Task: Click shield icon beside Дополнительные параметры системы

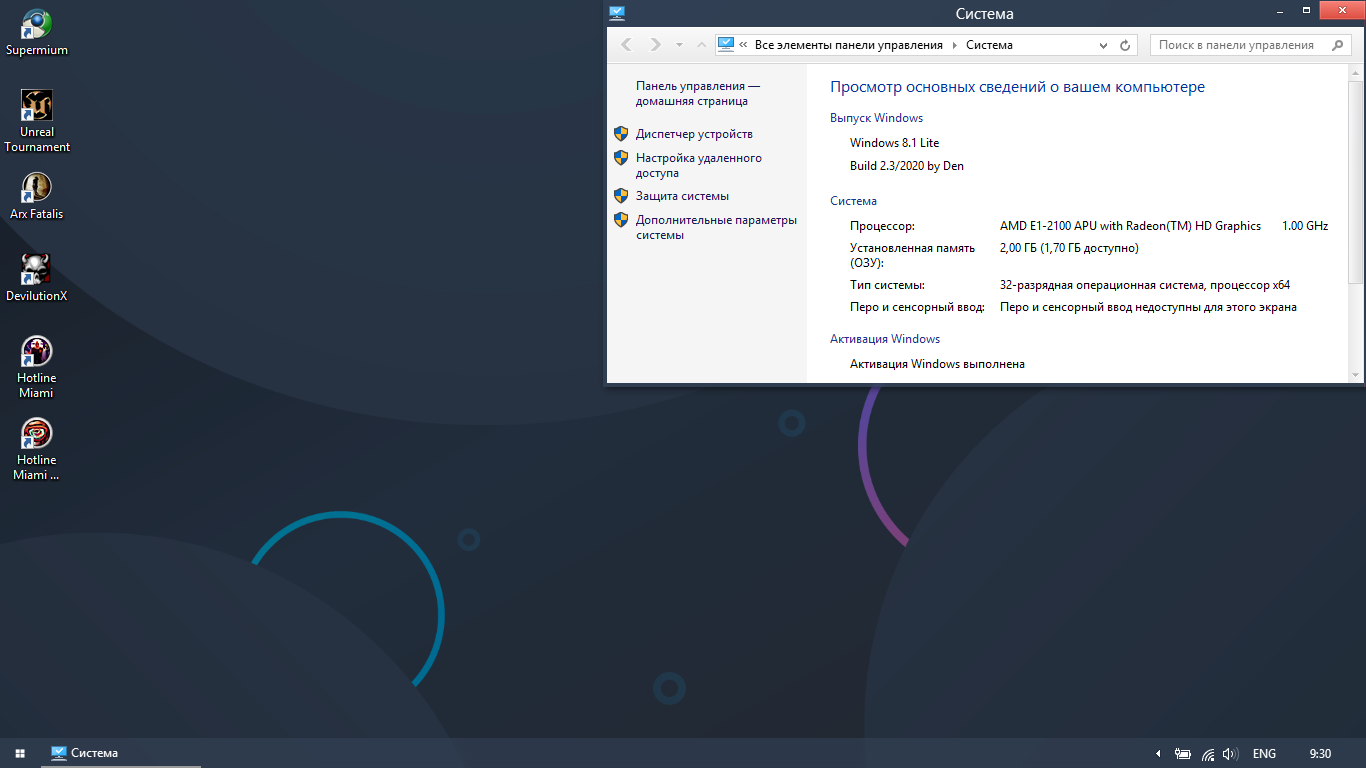Action: (x=621, y=220)
